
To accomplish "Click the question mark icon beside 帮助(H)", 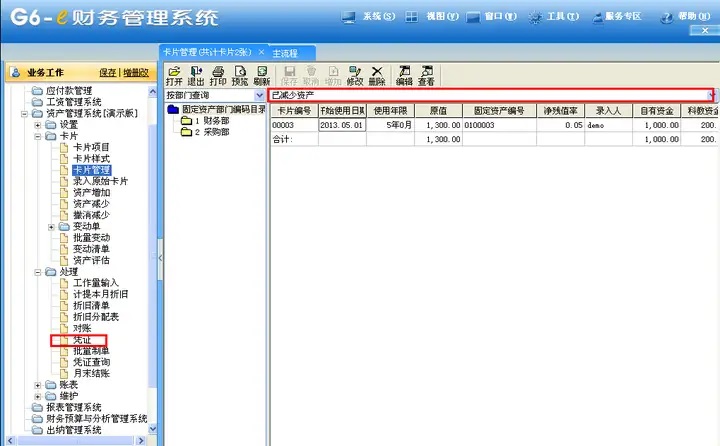I will click(x=666, y=17).
